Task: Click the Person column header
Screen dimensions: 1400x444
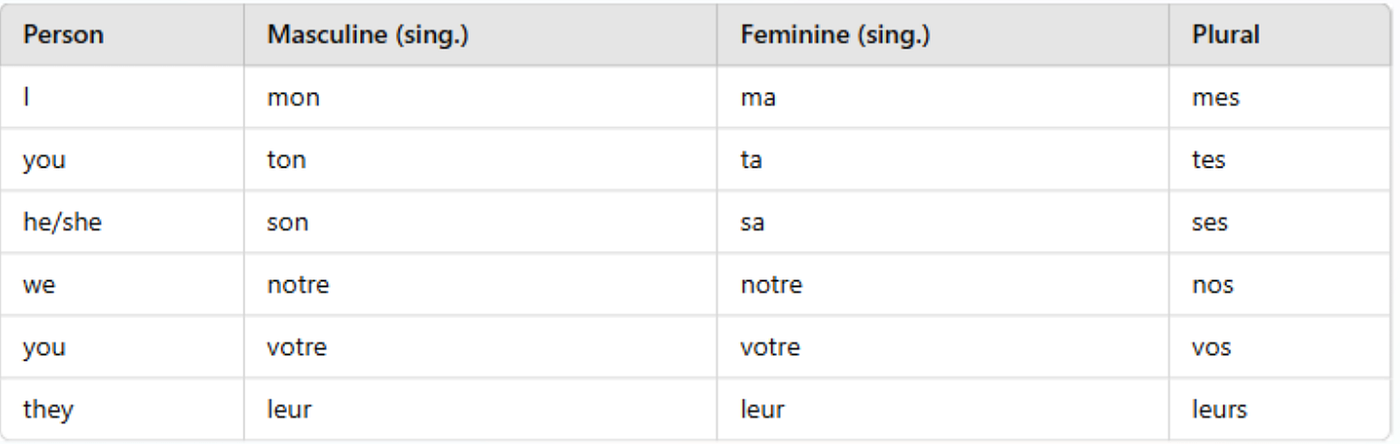Action: pyautogui.click(x=122, y=35)
